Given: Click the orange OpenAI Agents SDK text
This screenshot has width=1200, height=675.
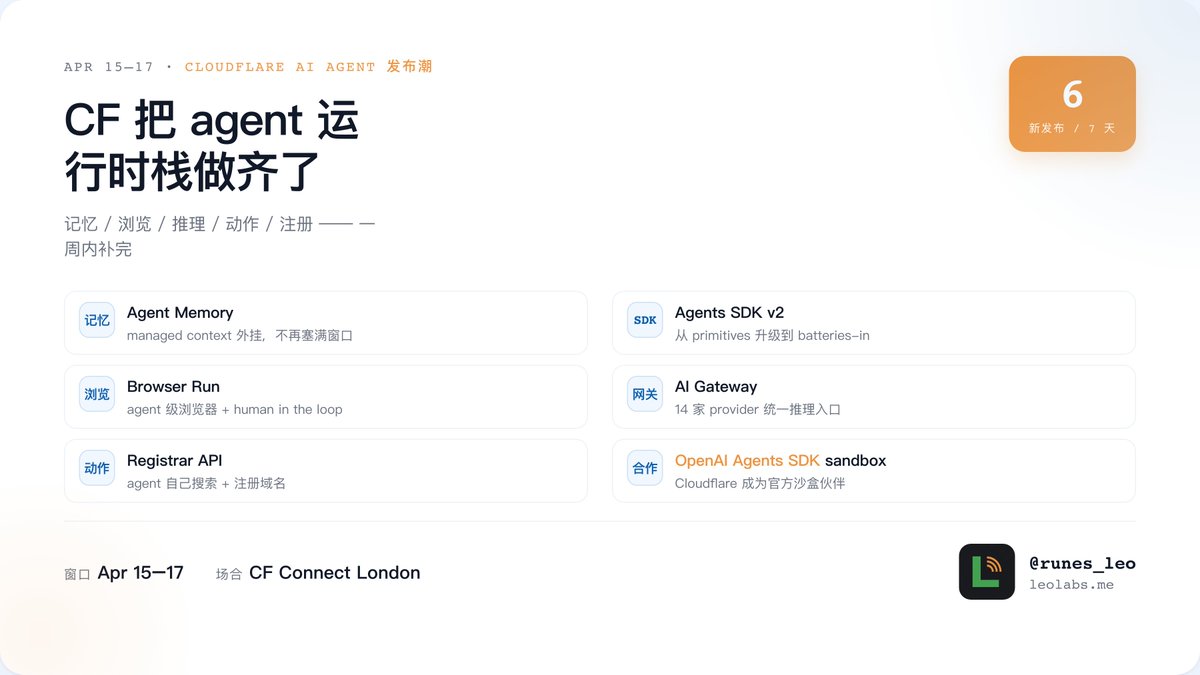Looking at the screenshot, I should [747, 461].
